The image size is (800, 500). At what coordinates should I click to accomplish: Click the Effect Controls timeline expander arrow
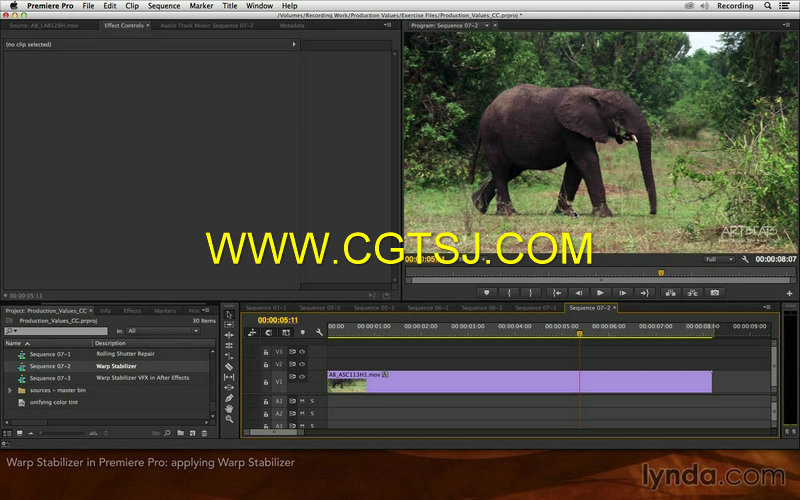pyautogui.click(x=294, y=44)
